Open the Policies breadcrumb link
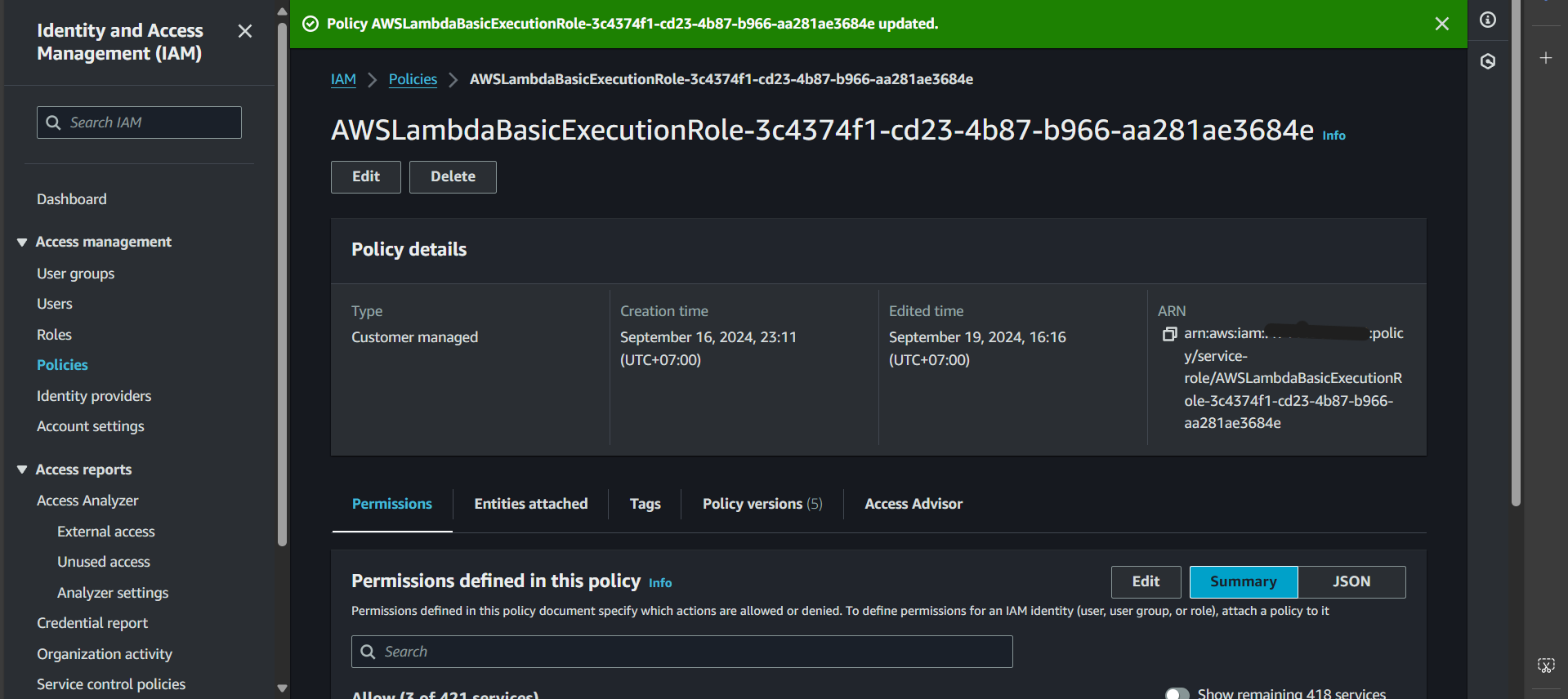Image resolution: width=1568 pixels, height=699 pixels. click(413, 79)
